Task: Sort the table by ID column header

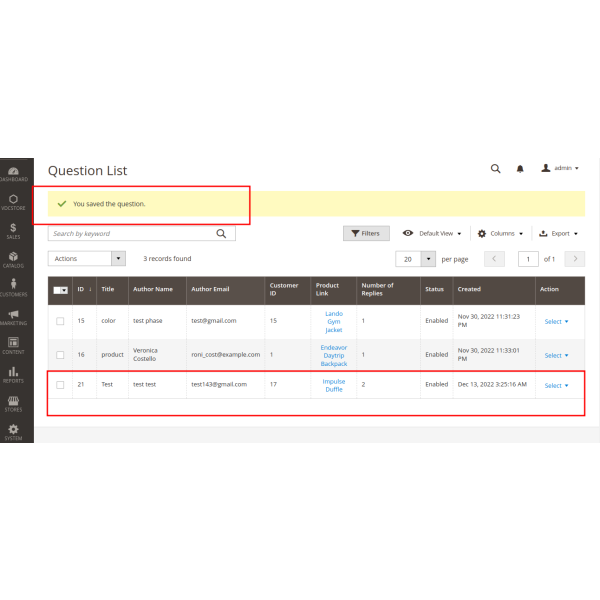Action: tap(82, 289)
